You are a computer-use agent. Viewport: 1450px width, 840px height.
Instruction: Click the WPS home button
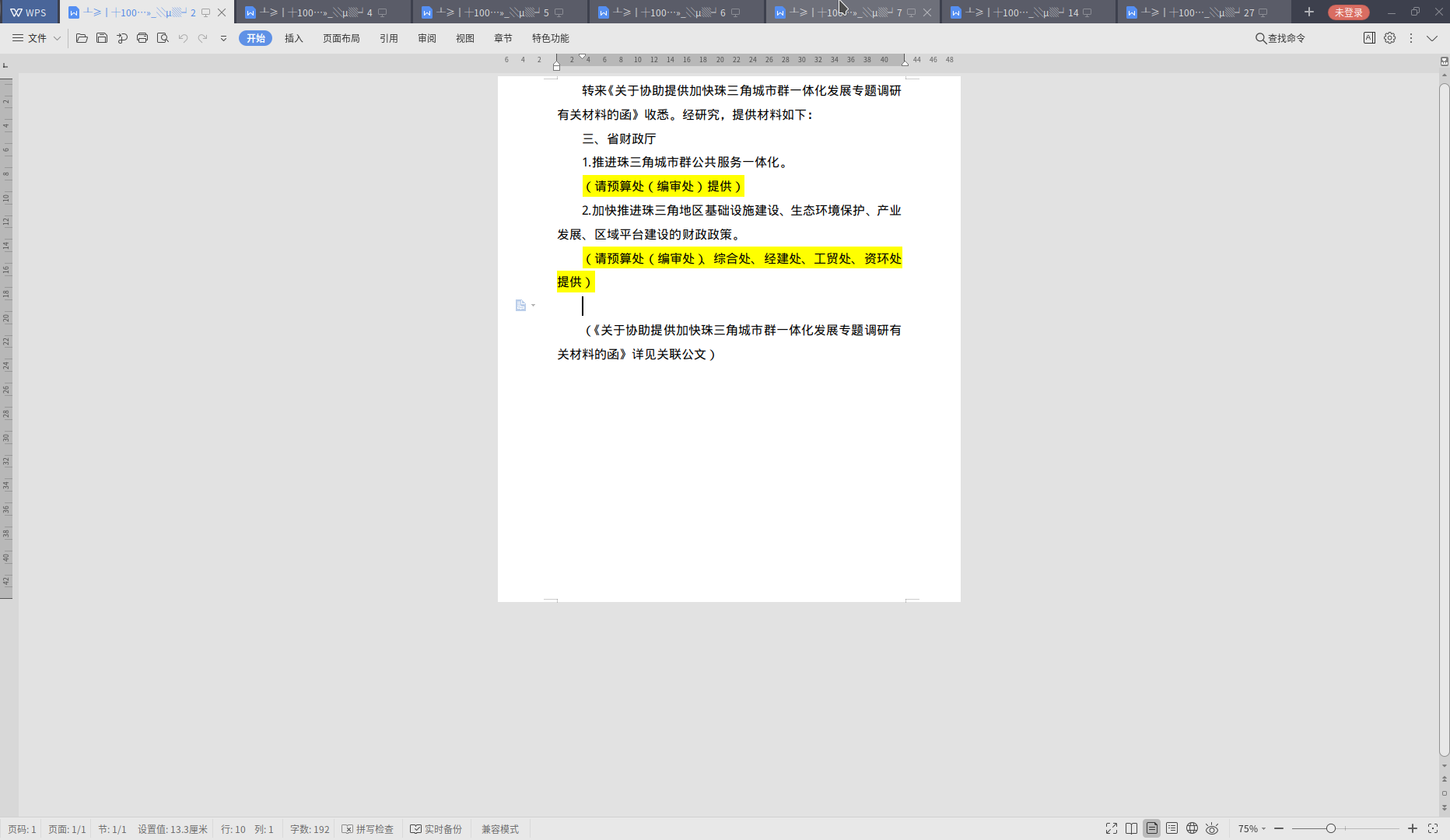(x=29, y=12)
